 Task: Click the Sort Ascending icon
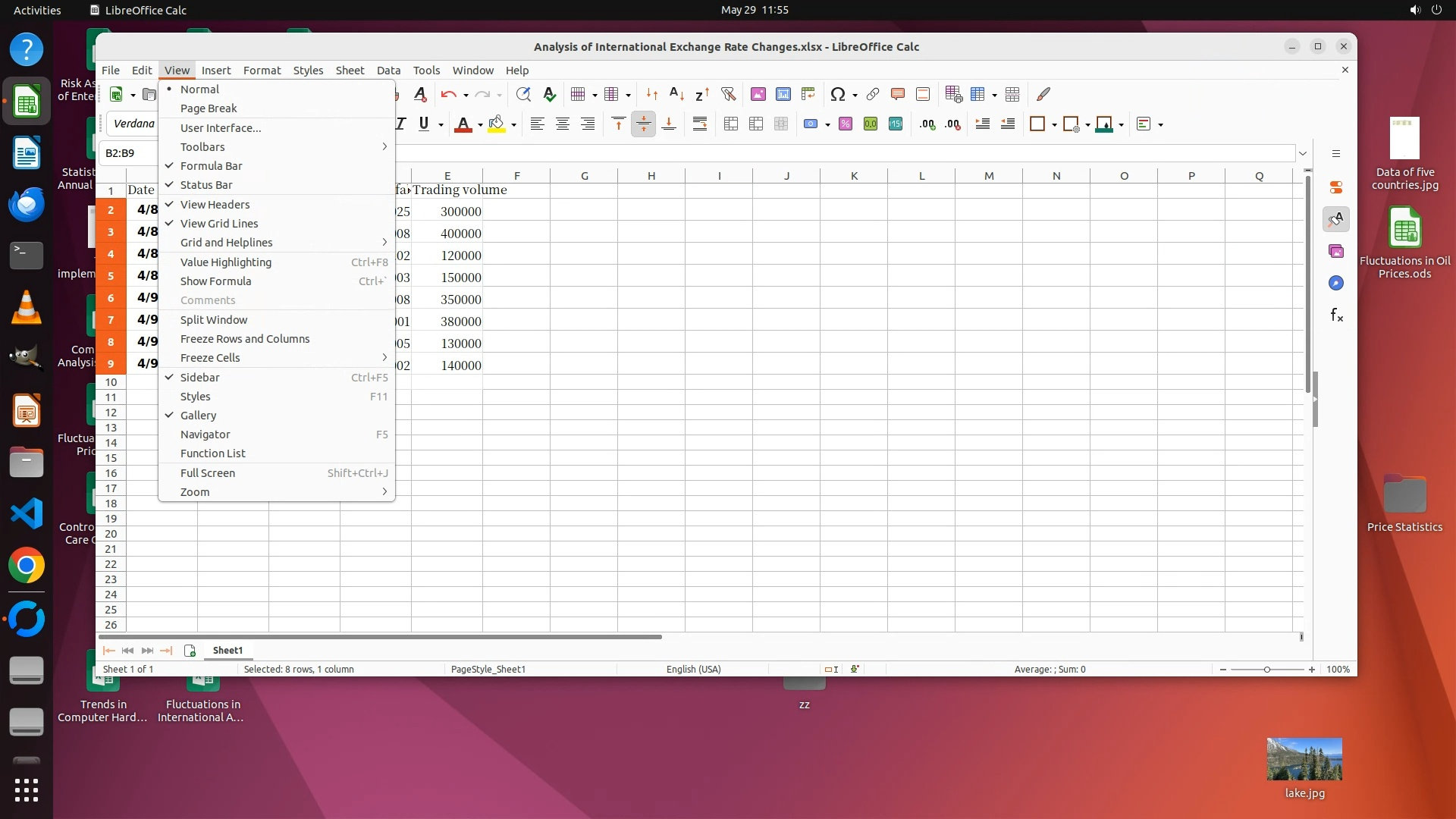(x=676, y=94)
